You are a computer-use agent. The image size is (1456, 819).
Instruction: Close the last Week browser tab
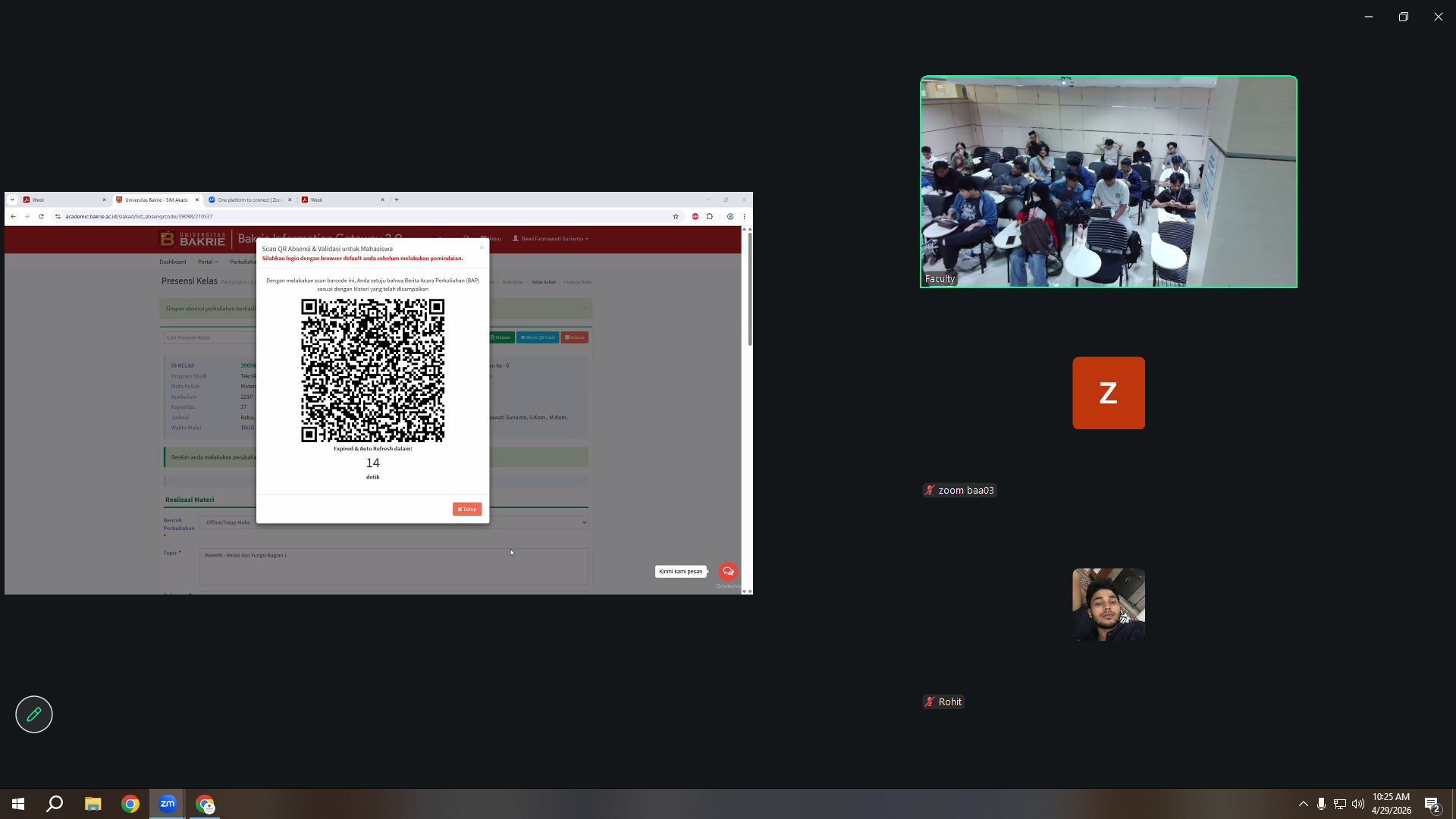(383, 200)
